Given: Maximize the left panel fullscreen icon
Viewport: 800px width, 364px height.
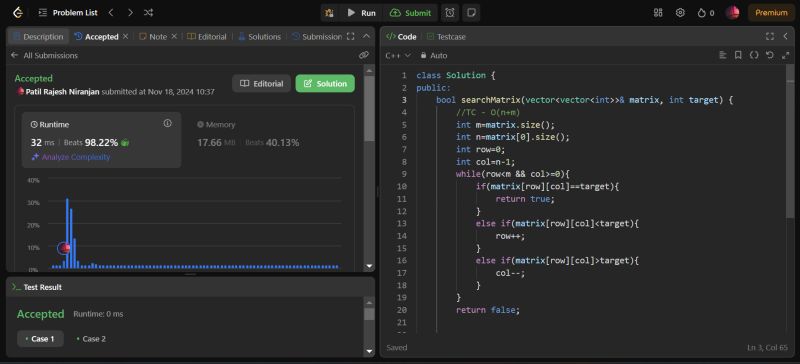Looking at the screenshot, I should tap(350, 37).
